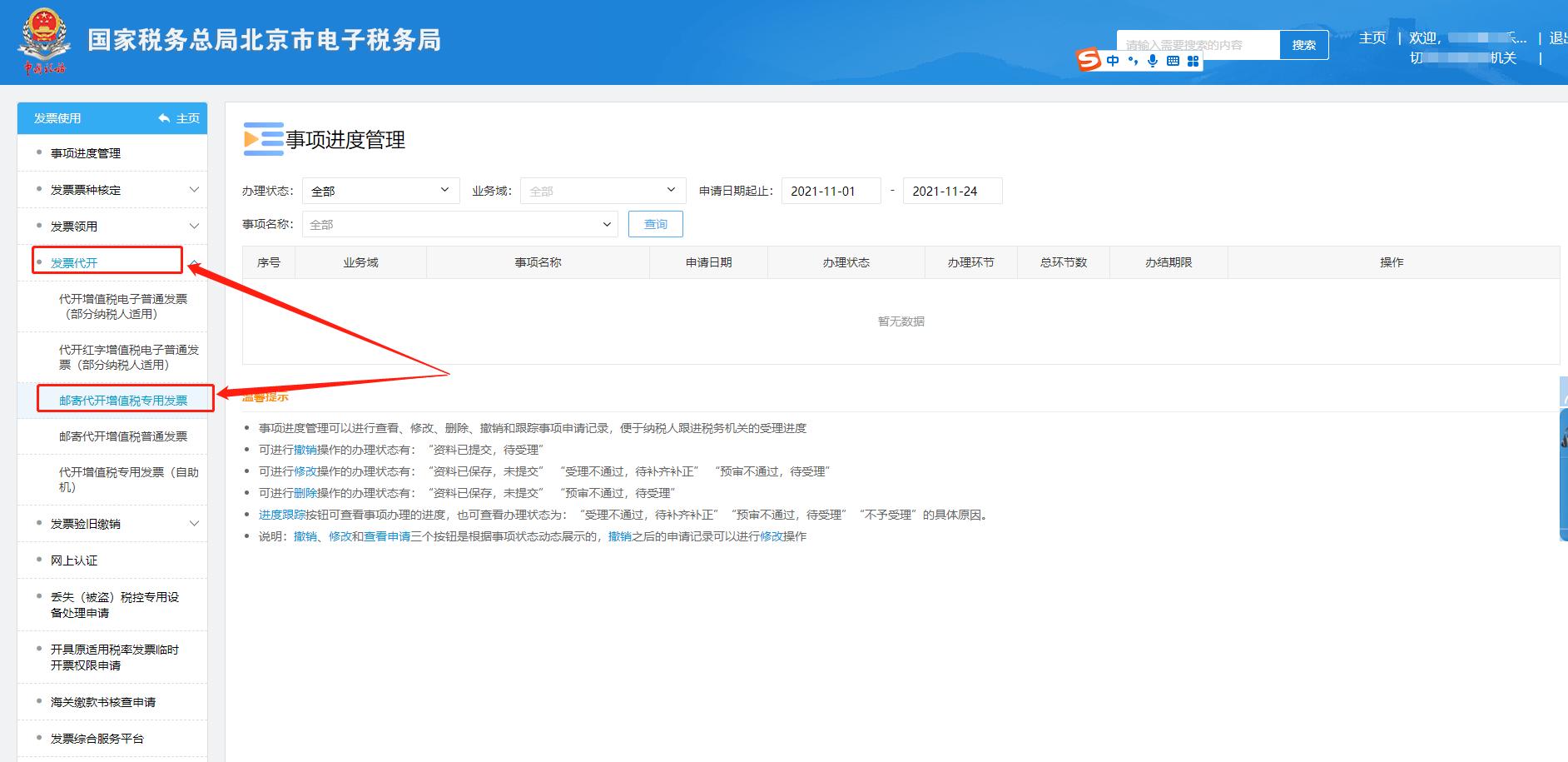
Task: Open the Sogou toolbox grid icon
Action: pos(1193,60)
